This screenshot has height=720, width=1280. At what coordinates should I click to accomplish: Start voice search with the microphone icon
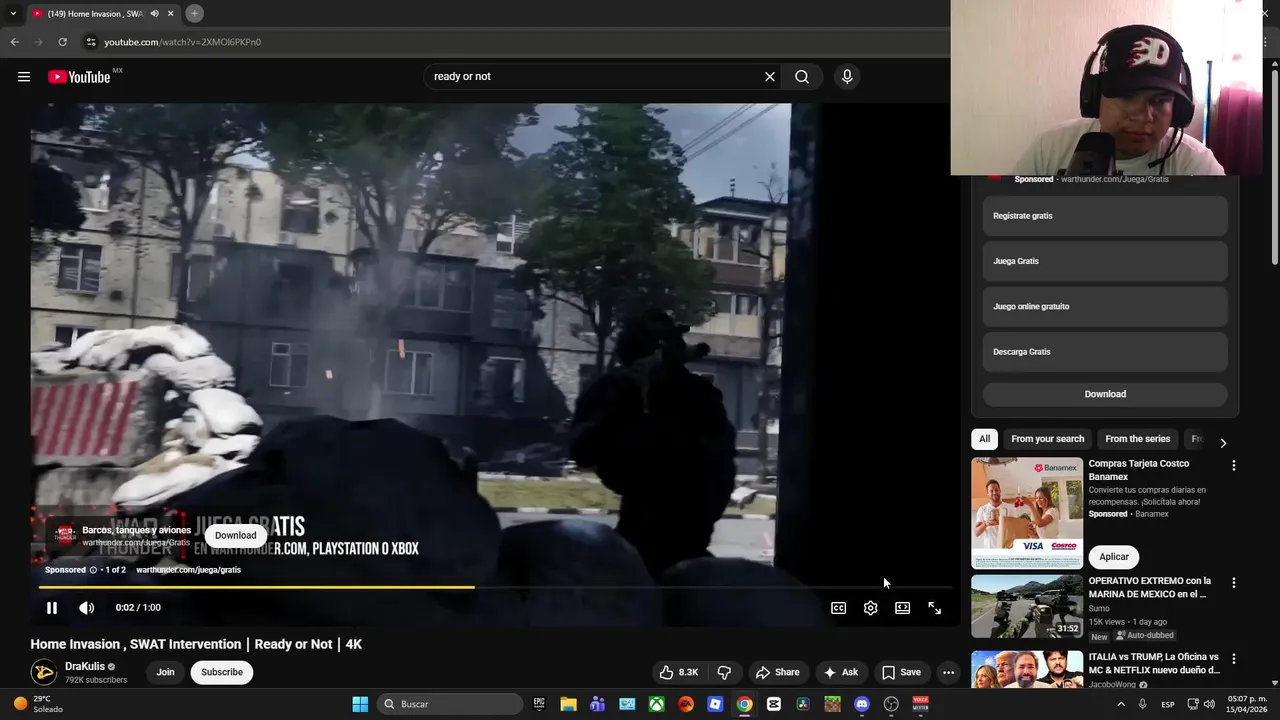[847, 77]
